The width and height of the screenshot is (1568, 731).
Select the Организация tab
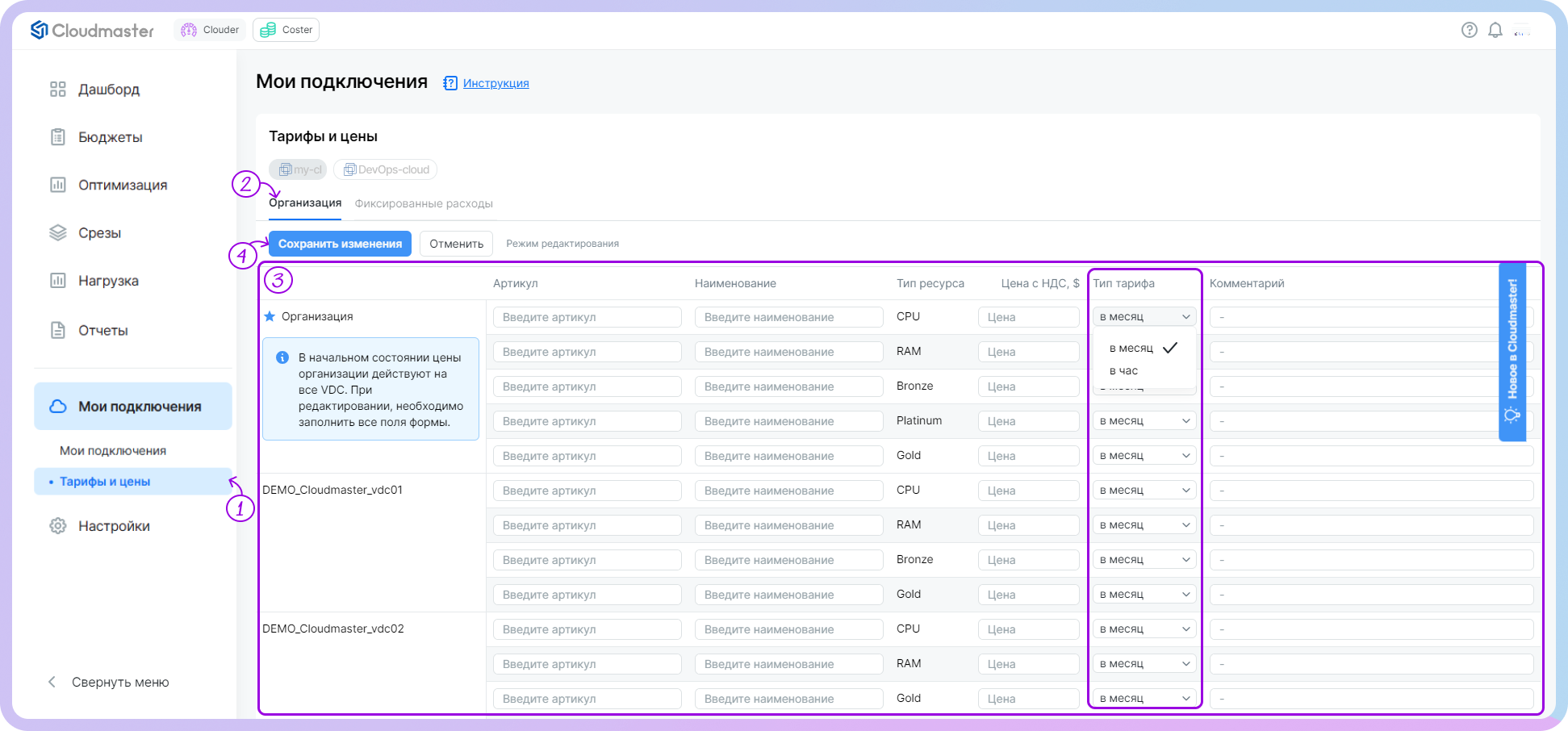[x=305, y=203]
